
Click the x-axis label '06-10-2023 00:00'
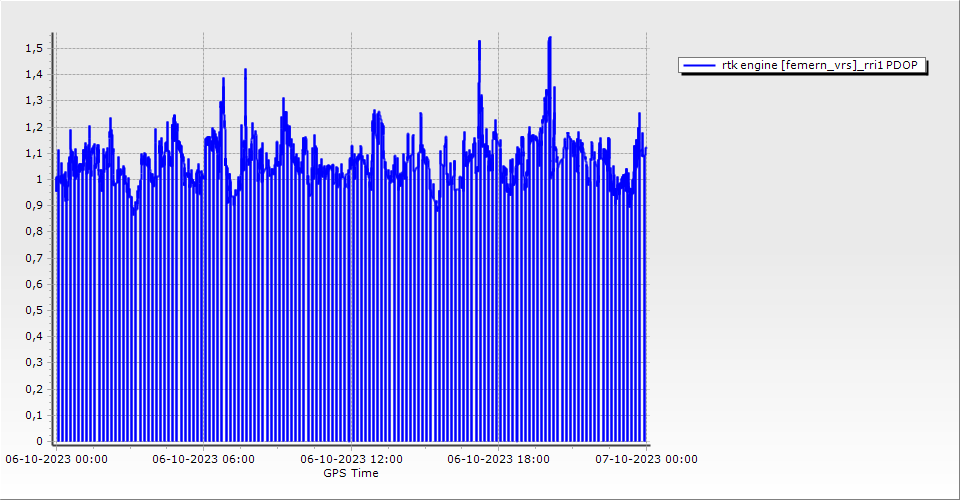click(x=56, y=459)
